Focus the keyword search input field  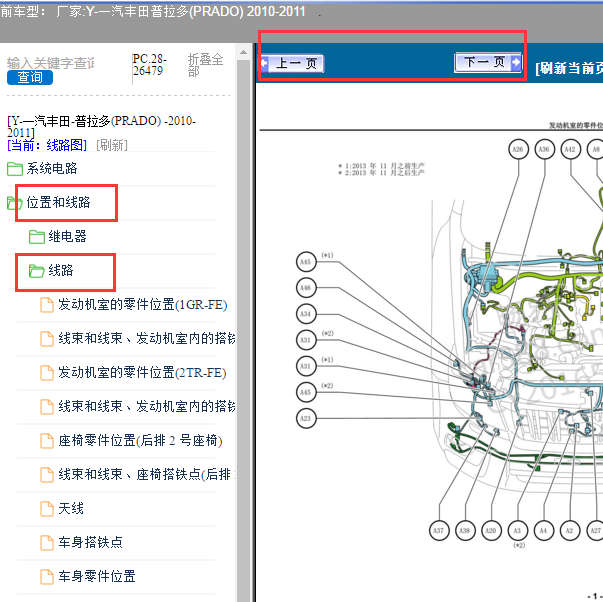click(50, 63)
